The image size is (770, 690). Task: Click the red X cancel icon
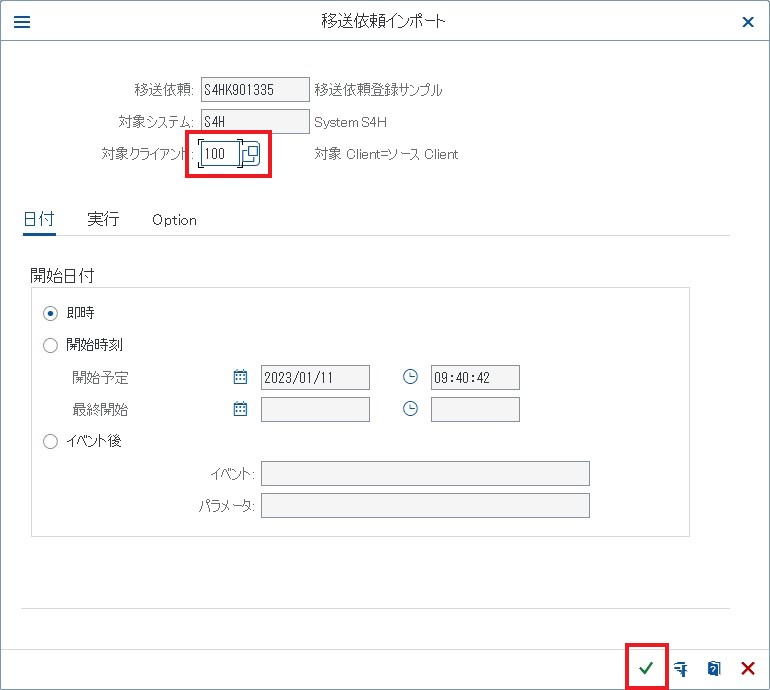747,668
